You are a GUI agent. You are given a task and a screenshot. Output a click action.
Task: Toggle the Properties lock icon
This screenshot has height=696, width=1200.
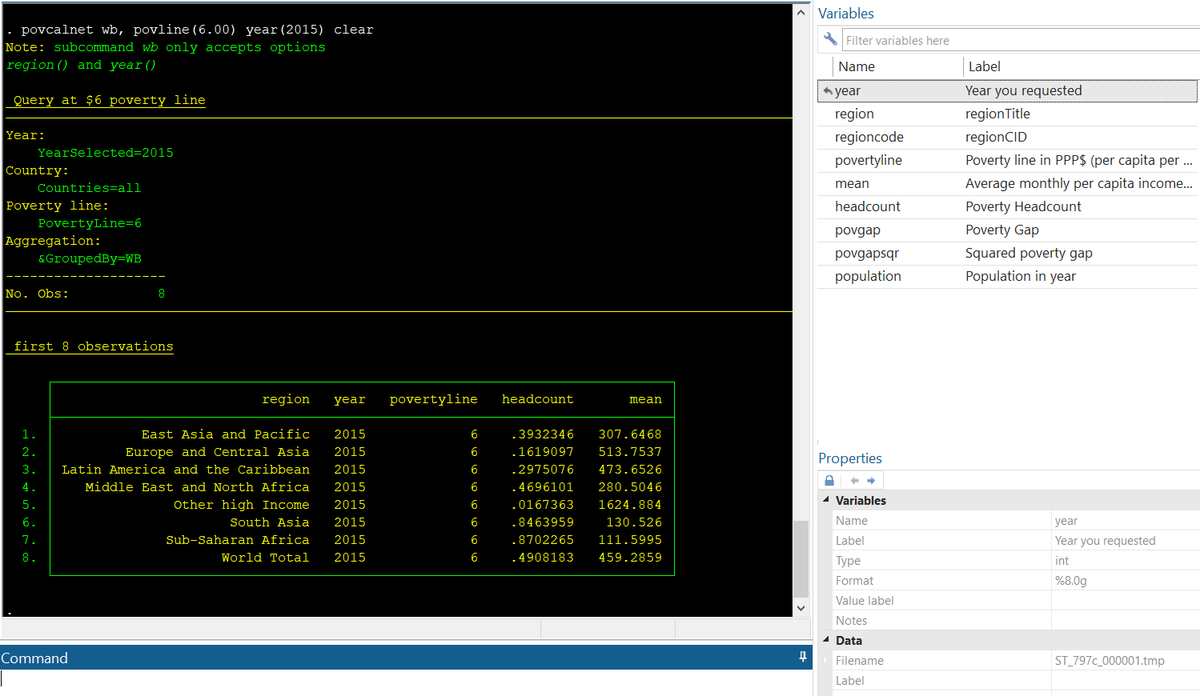pyautogui.click(x=829, y=481)
